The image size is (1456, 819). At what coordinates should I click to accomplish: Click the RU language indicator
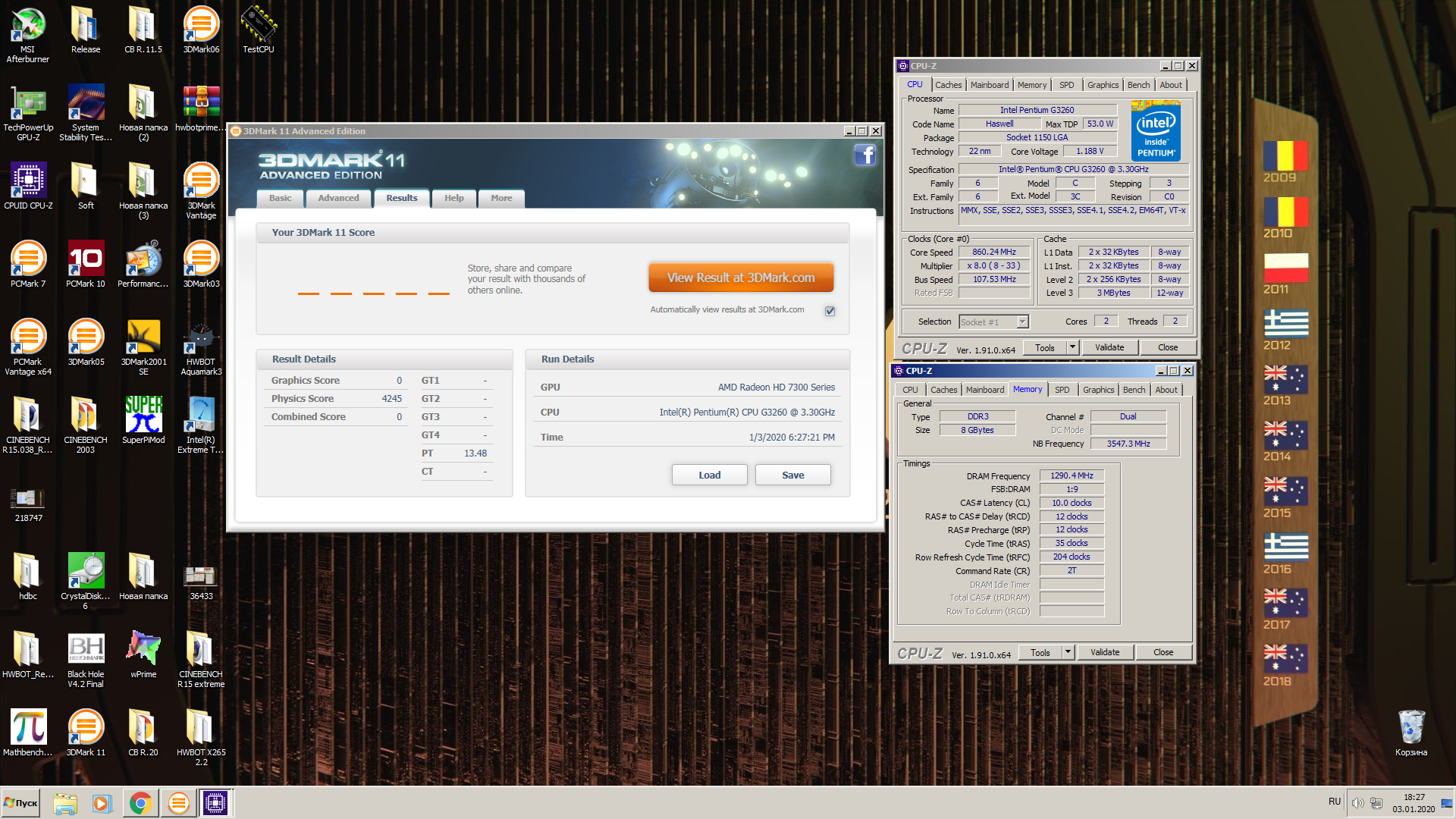click(x=1335, y=802)
